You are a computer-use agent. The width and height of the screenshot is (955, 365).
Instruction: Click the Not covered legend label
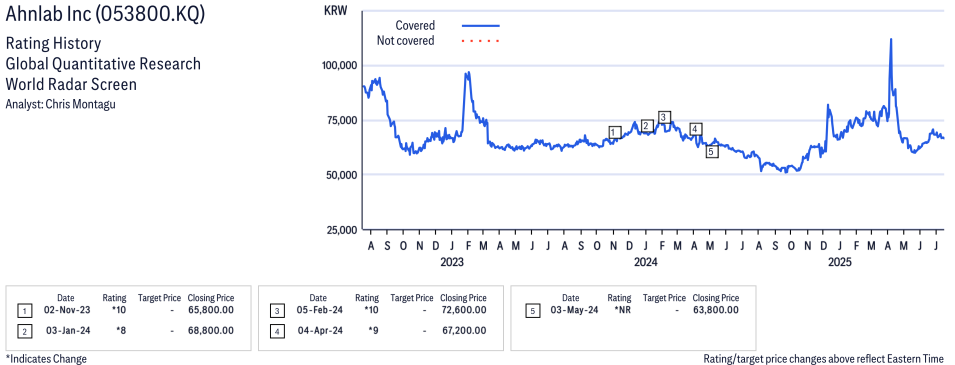pyautogui.click(x=406, y=41)
